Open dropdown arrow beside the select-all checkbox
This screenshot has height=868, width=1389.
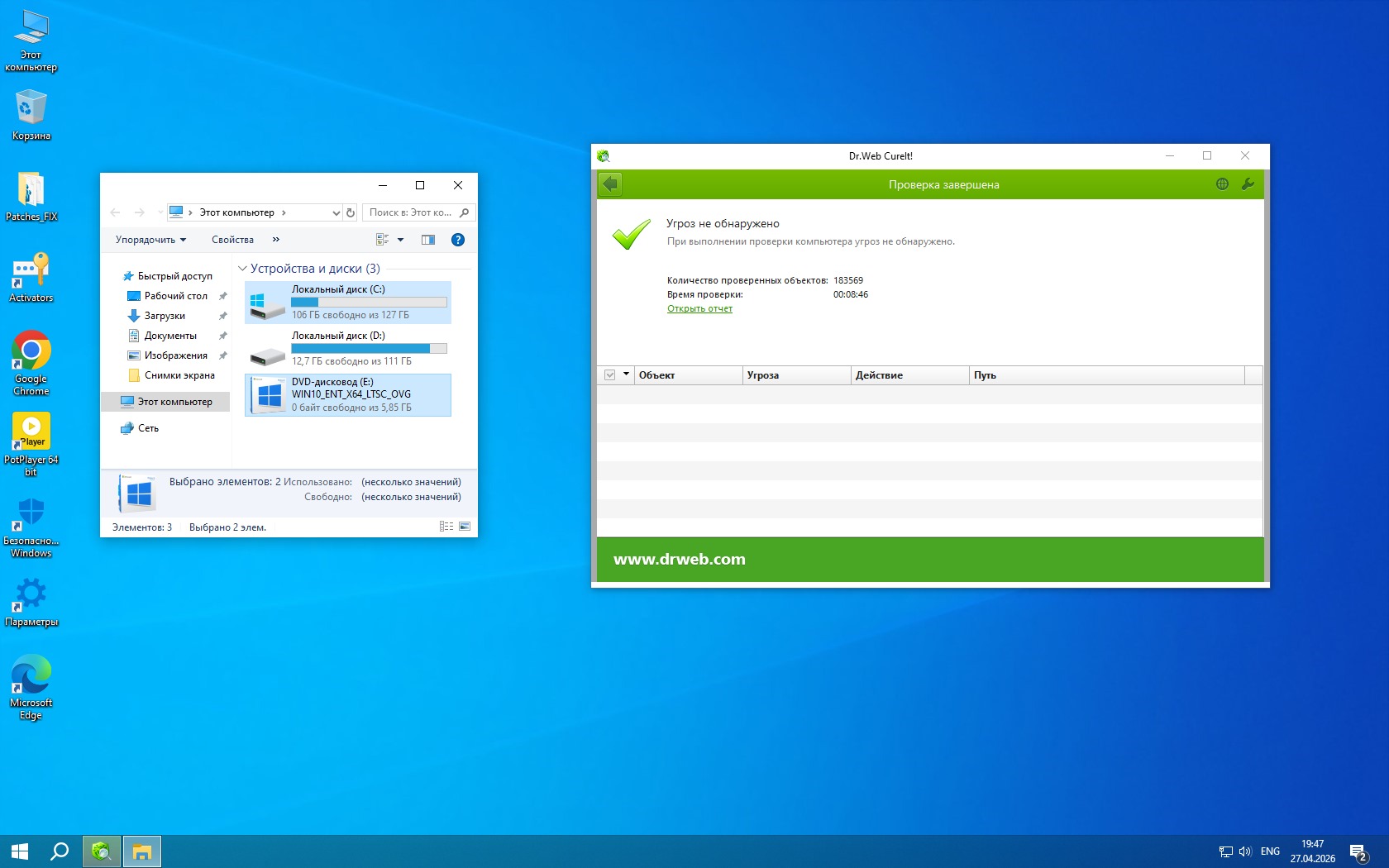626,374
